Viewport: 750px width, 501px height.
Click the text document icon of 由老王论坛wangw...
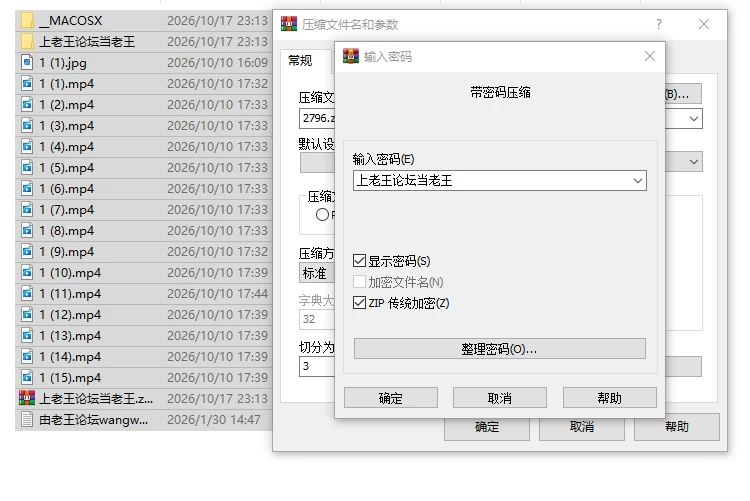(27, 420)
